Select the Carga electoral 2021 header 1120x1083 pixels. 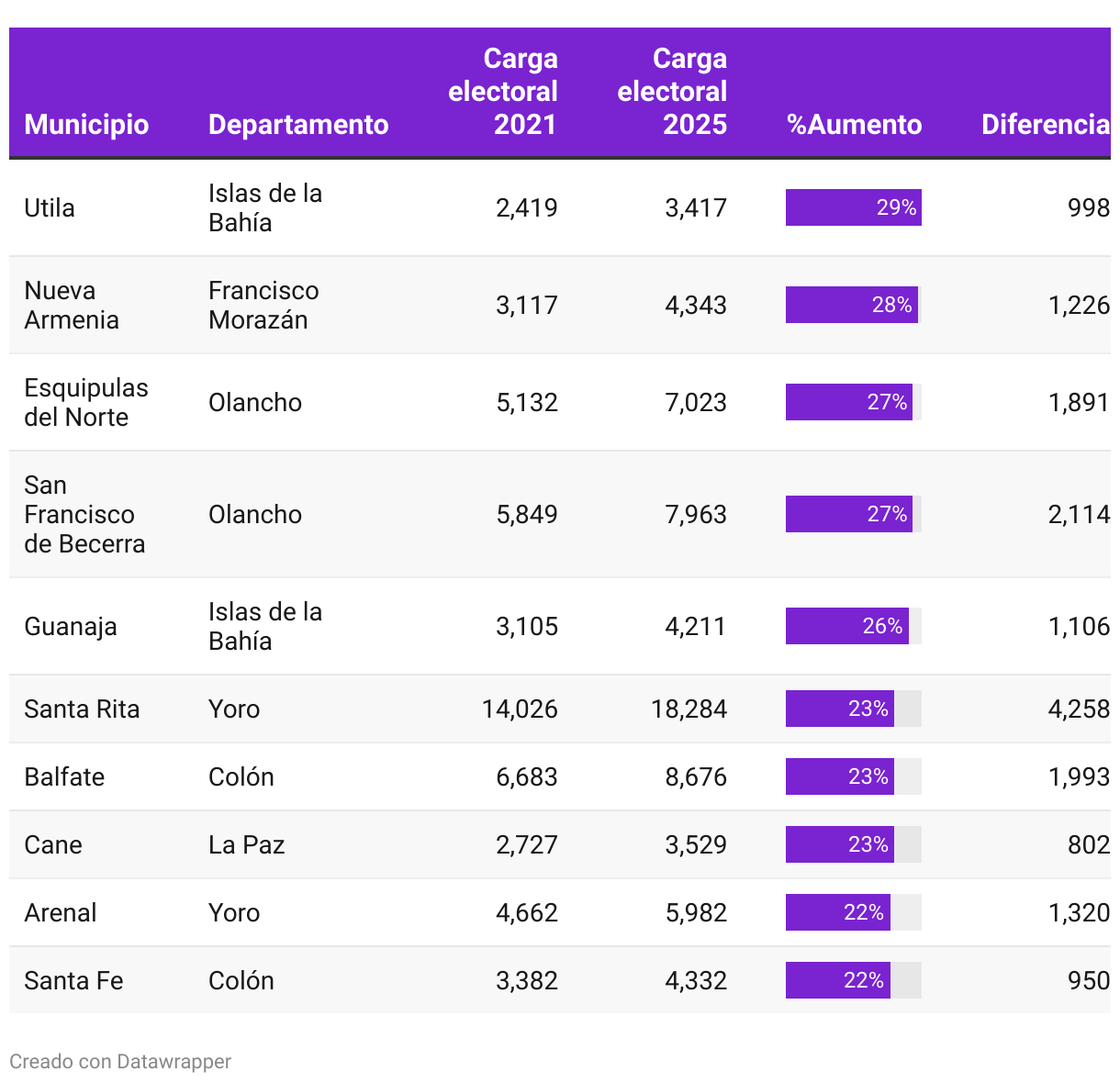point(503,92)
